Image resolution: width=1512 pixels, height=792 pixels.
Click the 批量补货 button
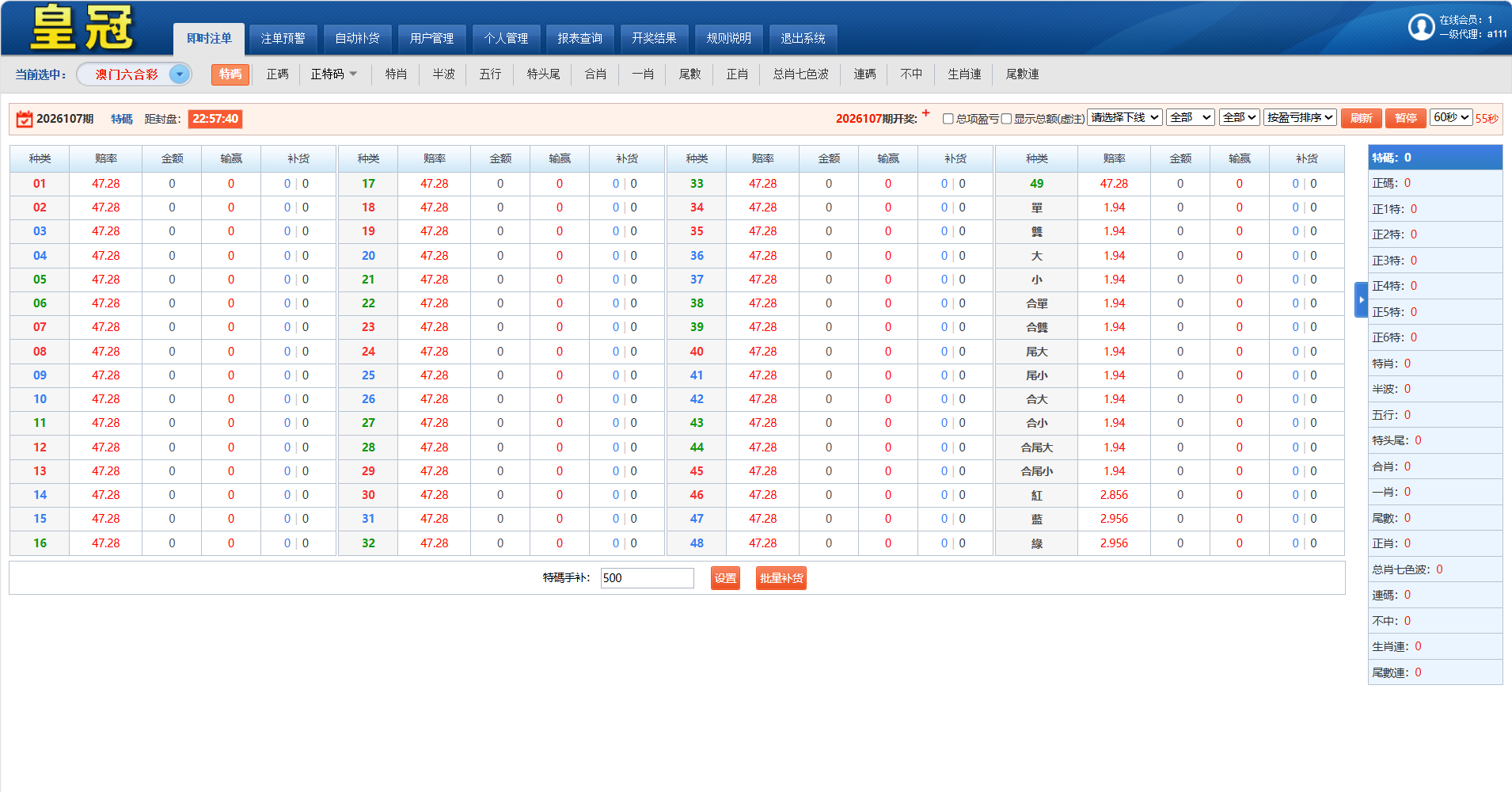tap(781, 578)
